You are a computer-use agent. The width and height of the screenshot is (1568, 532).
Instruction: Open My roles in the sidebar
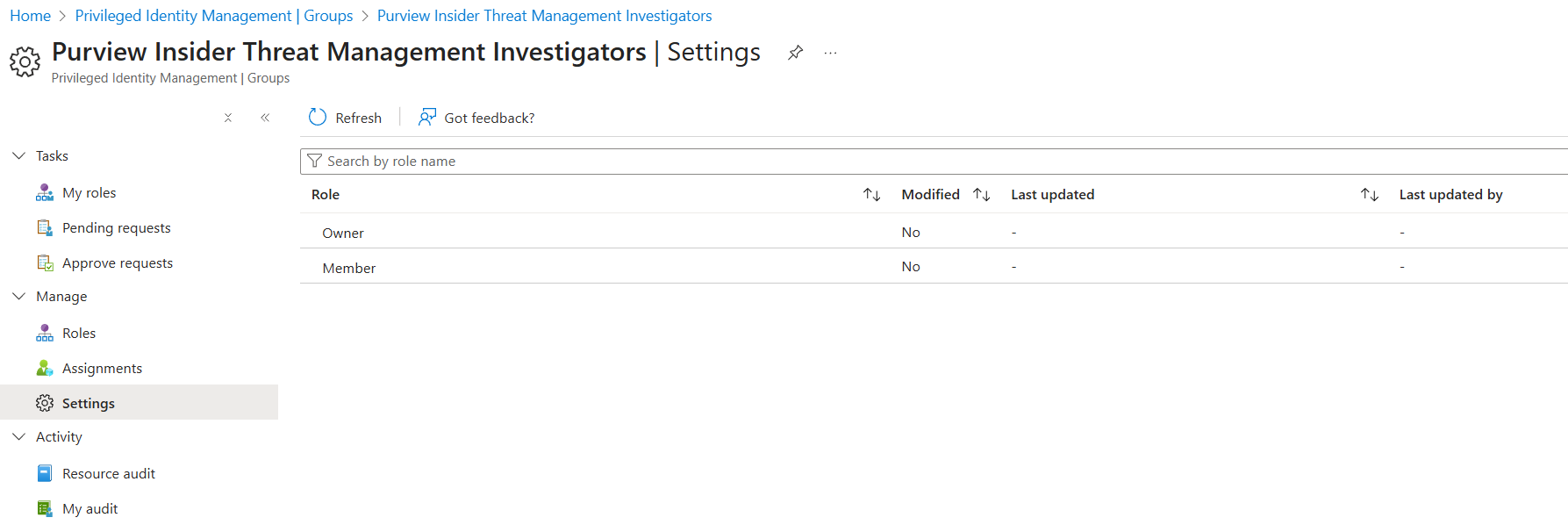click(x=89, y=193)
